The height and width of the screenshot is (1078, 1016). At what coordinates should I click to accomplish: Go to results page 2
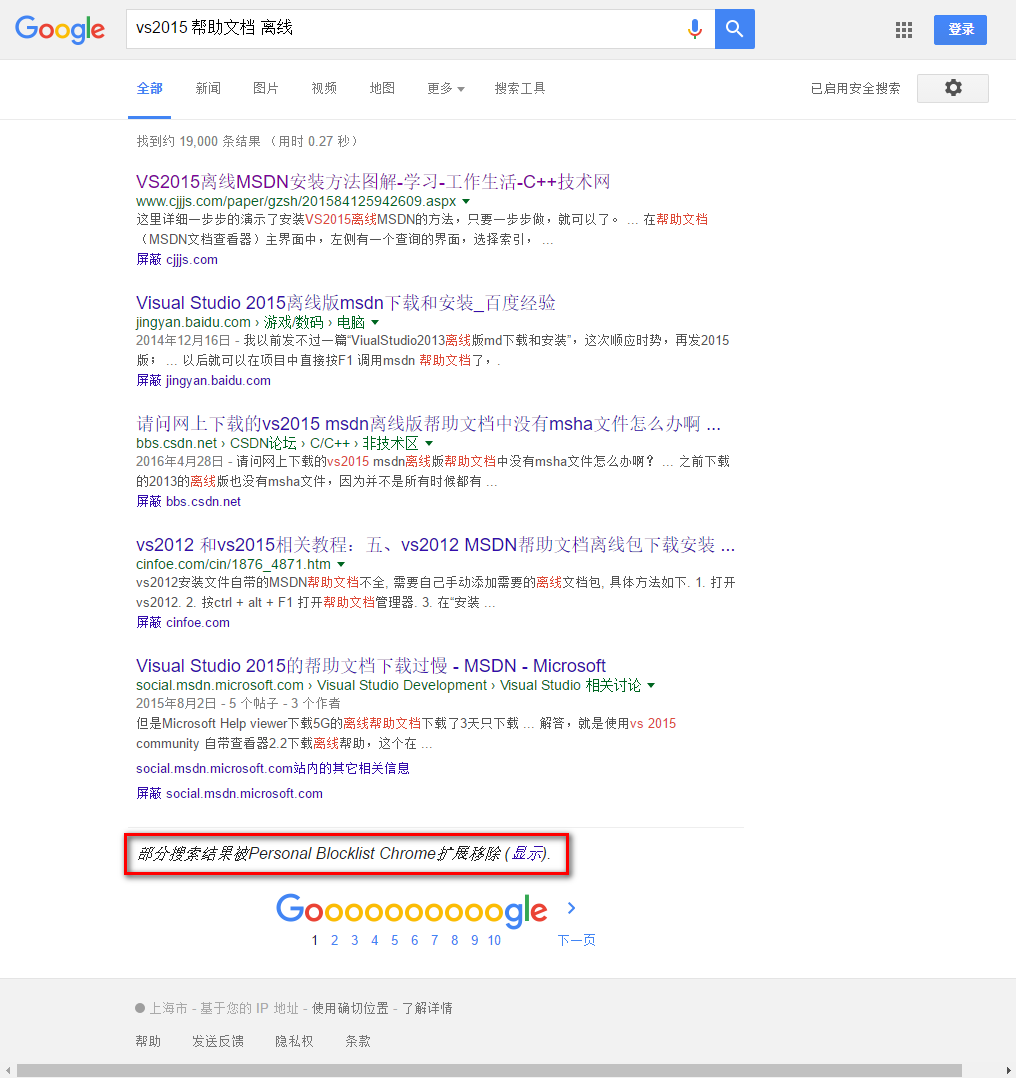[x=335, y=940]
